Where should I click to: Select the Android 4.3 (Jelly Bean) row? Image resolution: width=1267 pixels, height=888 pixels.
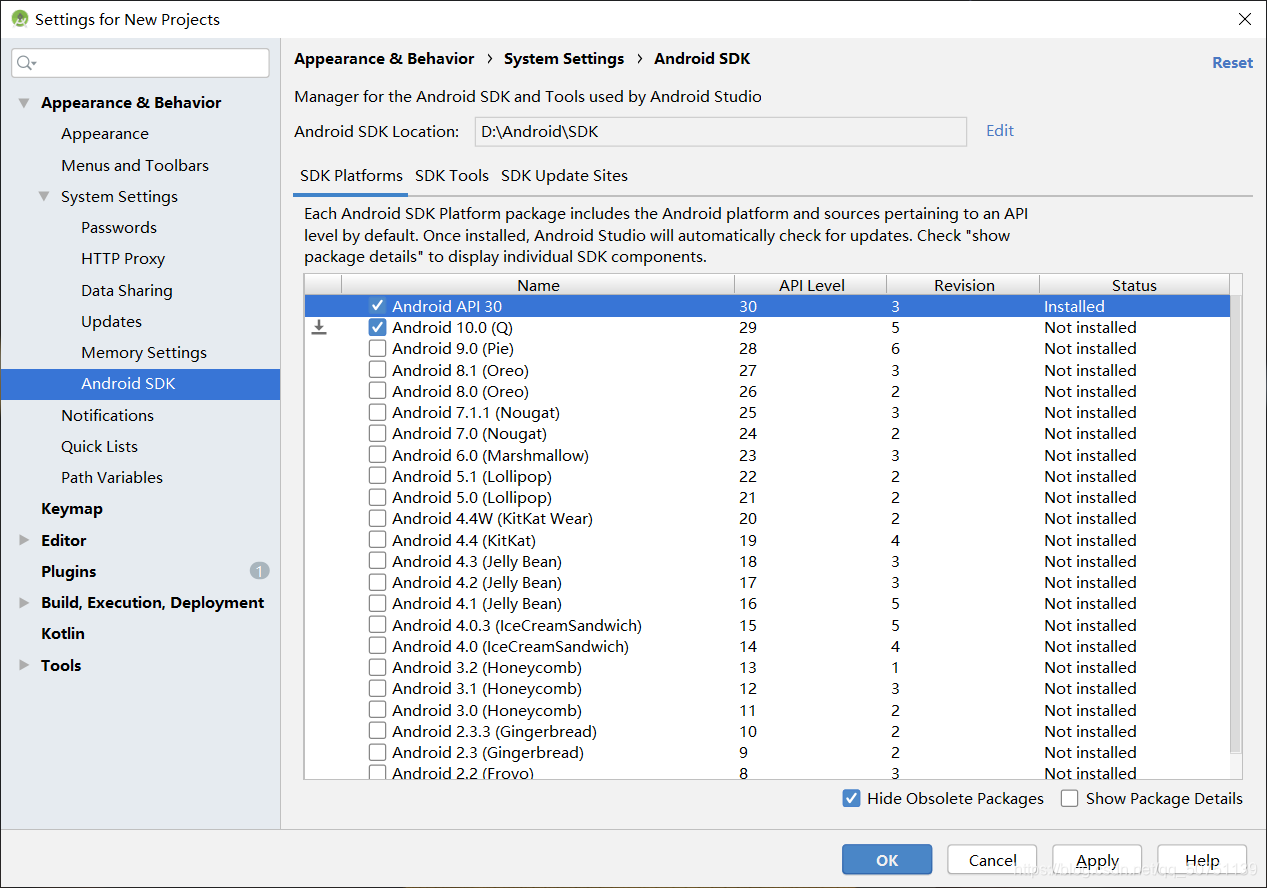click(767, 561)
